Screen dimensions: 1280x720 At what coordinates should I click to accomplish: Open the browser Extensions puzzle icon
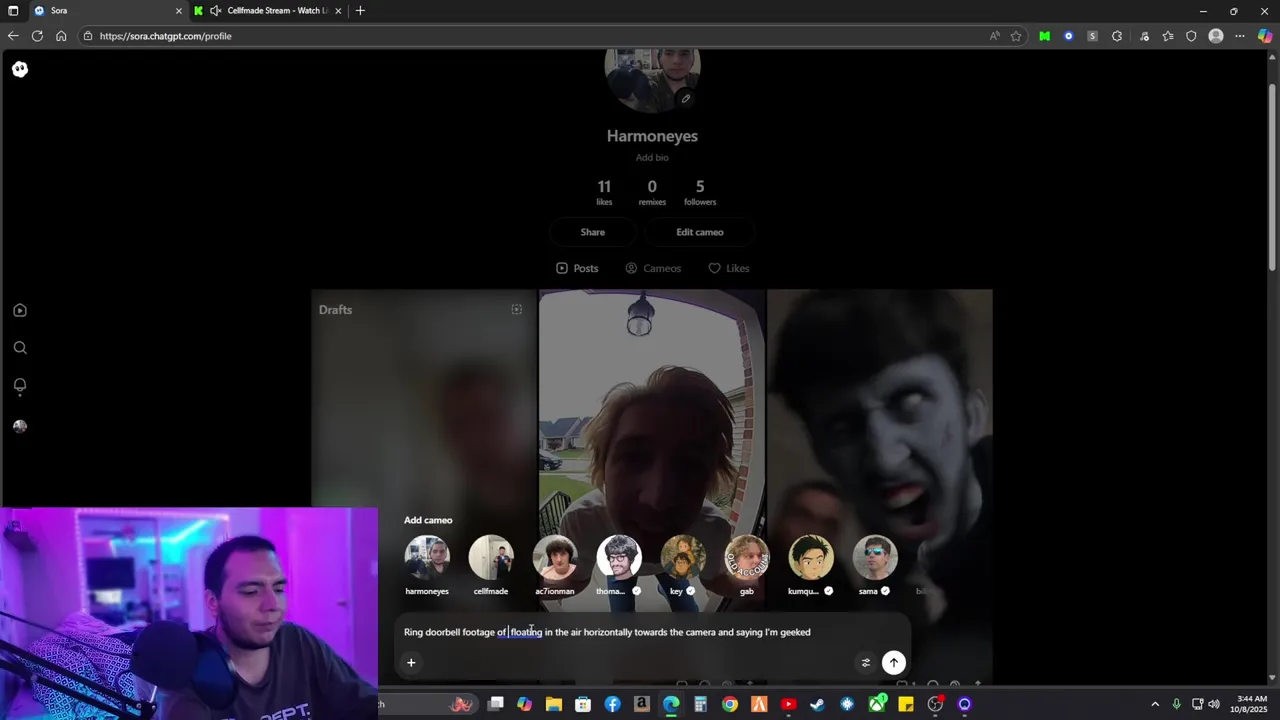(1117, 36)
